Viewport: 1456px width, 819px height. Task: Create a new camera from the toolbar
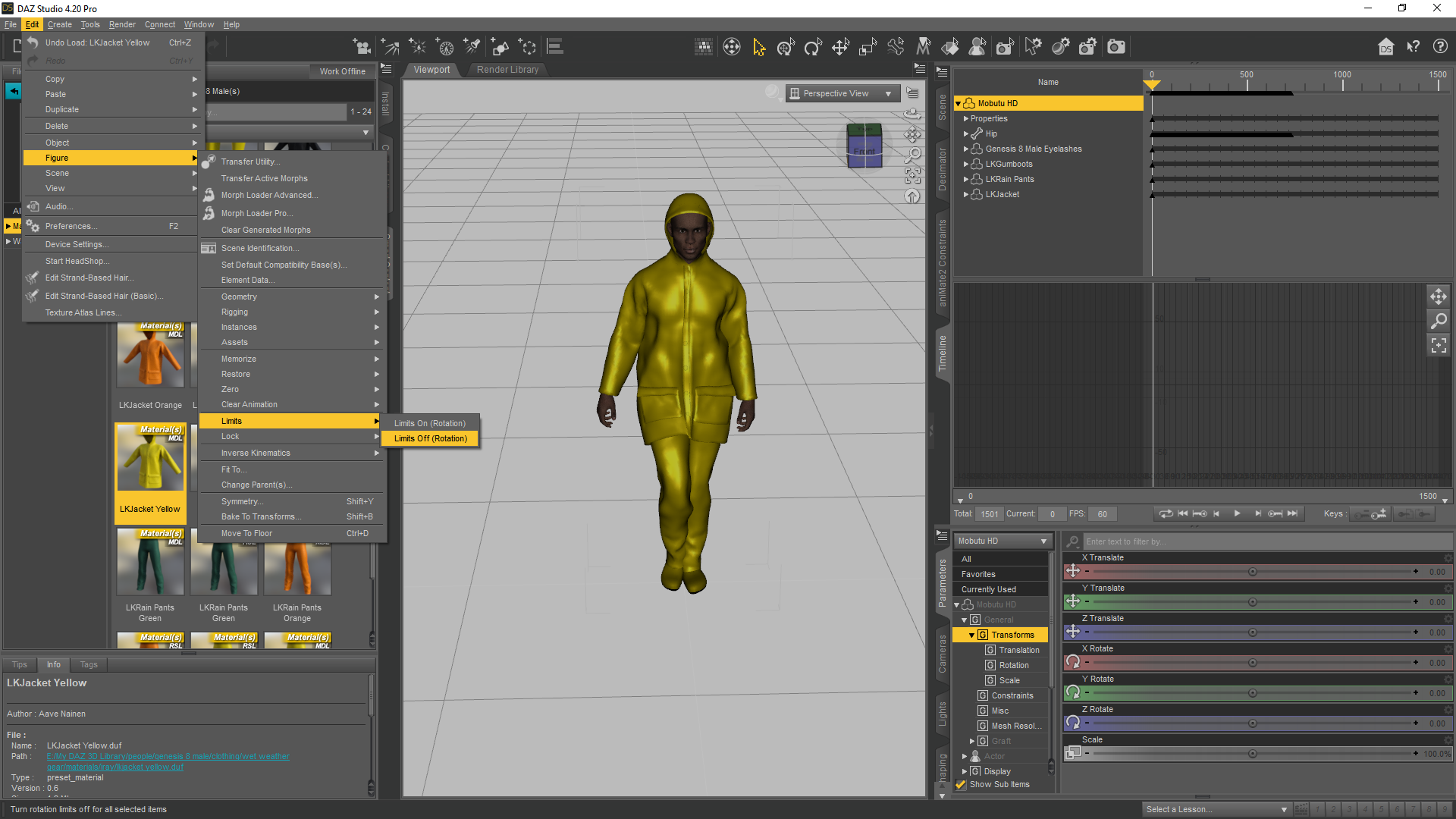click(x=362, y=47)
